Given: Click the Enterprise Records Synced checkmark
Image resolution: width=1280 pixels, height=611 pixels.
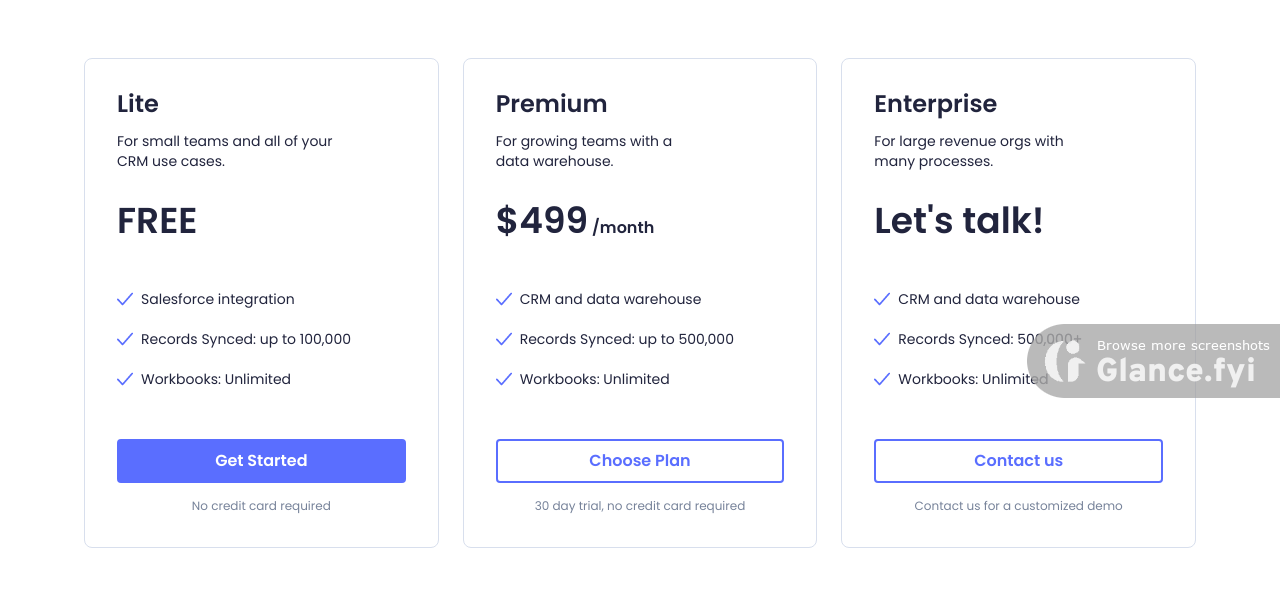Looking at the screenshot, I should tap(882, 339).
